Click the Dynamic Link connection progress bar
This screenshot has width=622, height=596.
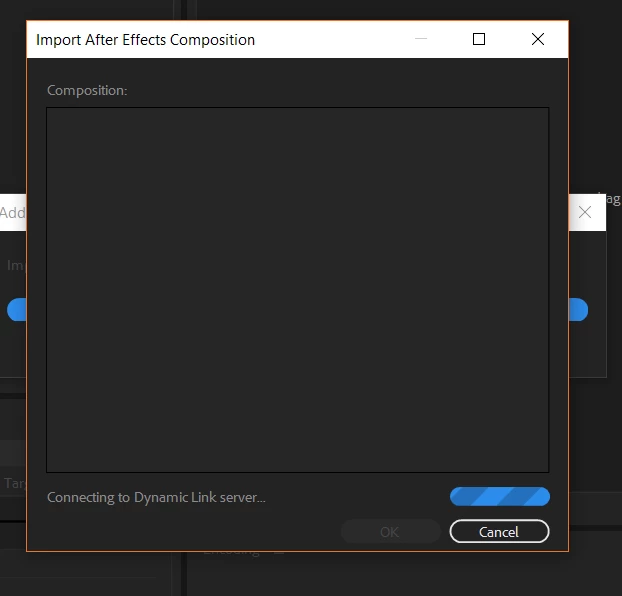(x=500, y=496)
